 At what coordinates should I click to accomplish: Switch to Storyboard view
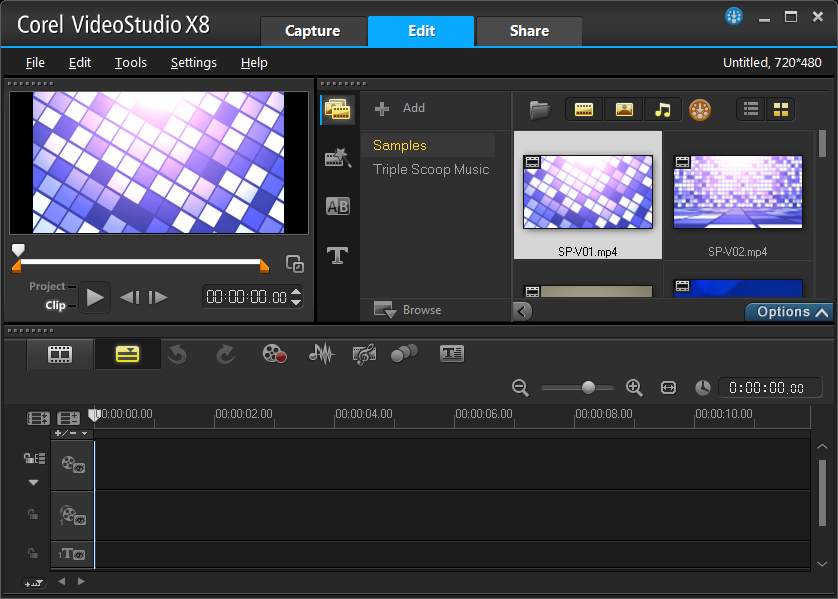60,354
